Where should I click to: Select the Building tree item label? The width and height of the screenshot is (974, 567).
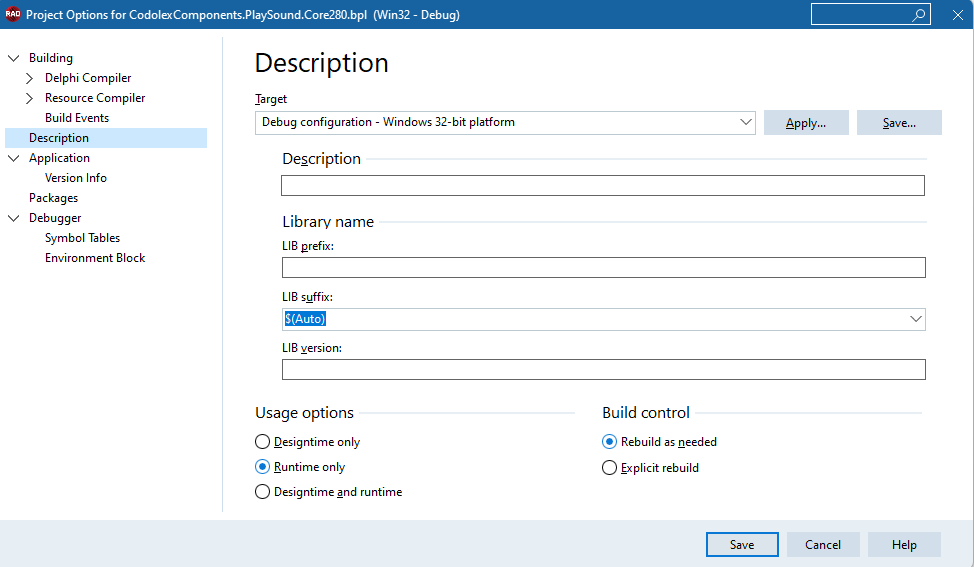tap(51, 58)
